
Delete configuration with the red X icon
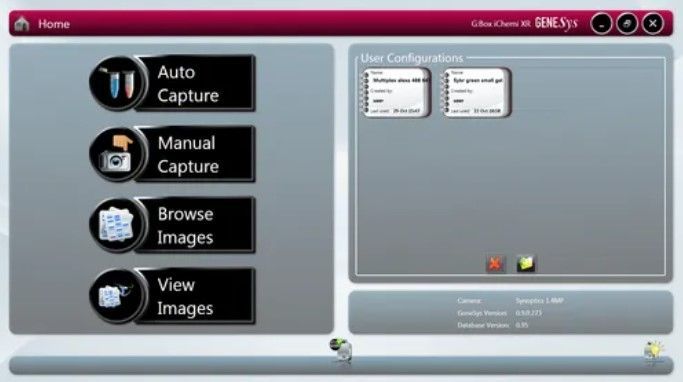[x=496, y=264]
